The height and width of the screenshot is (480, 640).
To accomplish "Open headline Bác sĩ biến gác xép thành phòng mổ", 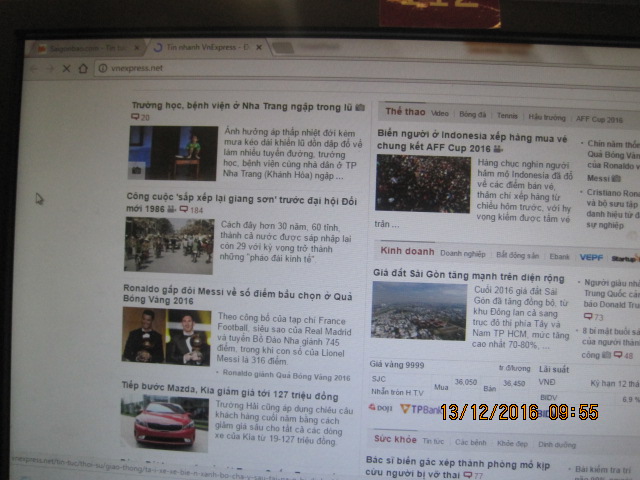I will 457,467.
